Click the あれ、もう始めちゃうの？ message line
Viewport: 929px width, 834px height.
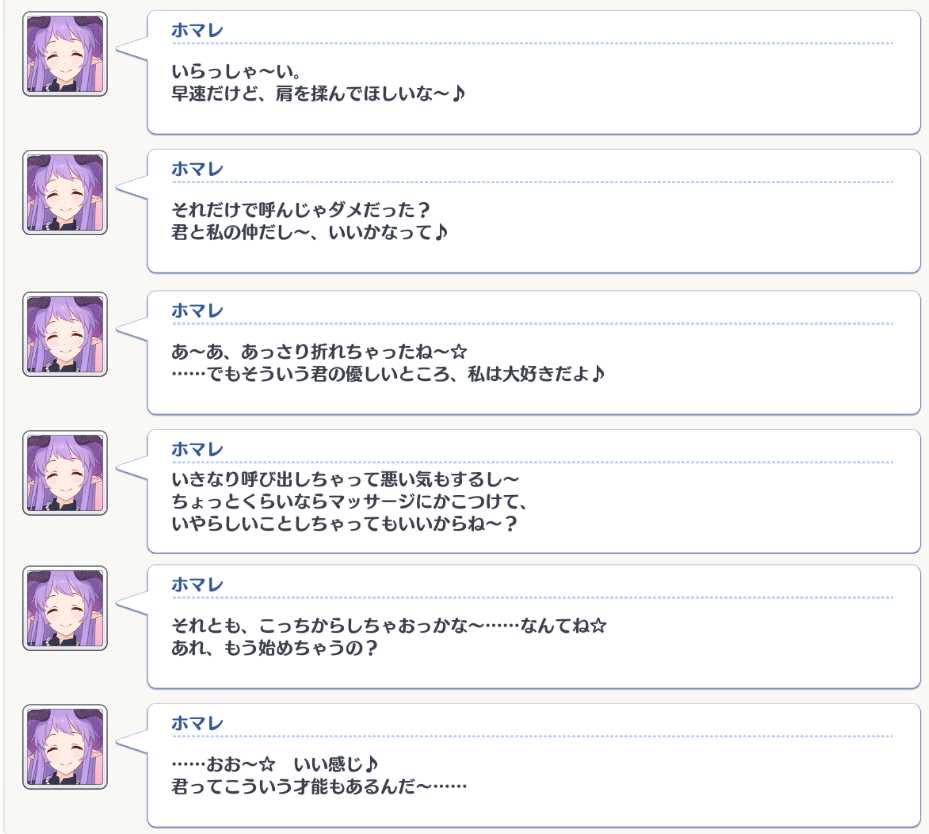click(x=274, y=648)
